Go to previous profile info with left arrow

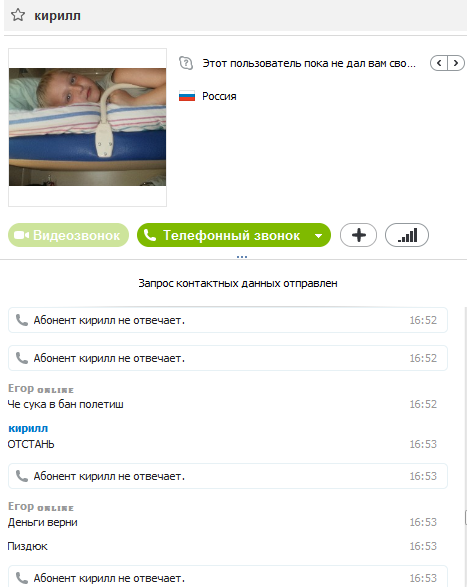click(439, 63)
